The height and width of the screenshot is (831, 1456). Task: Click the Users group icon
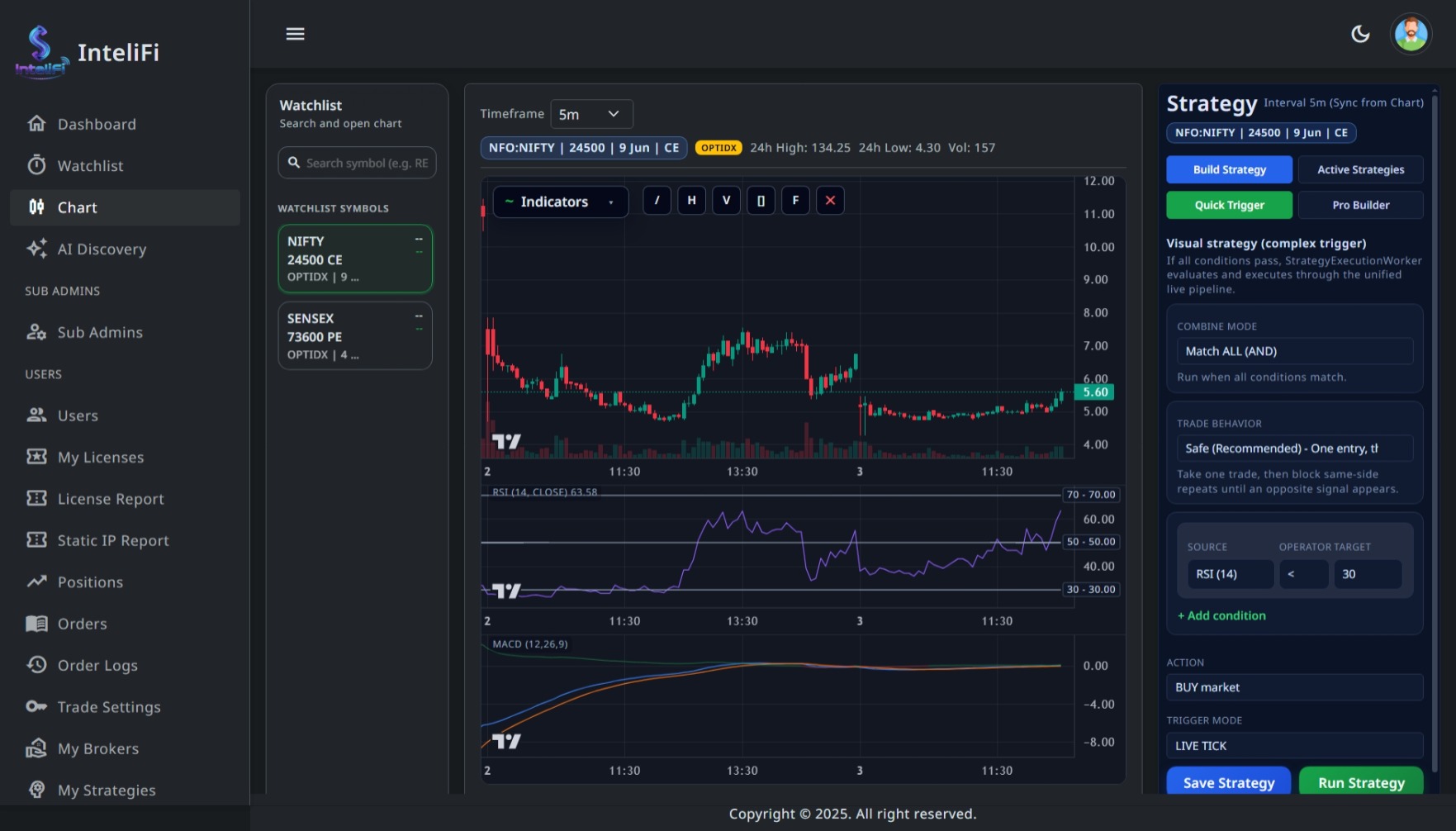coord(36,415)
